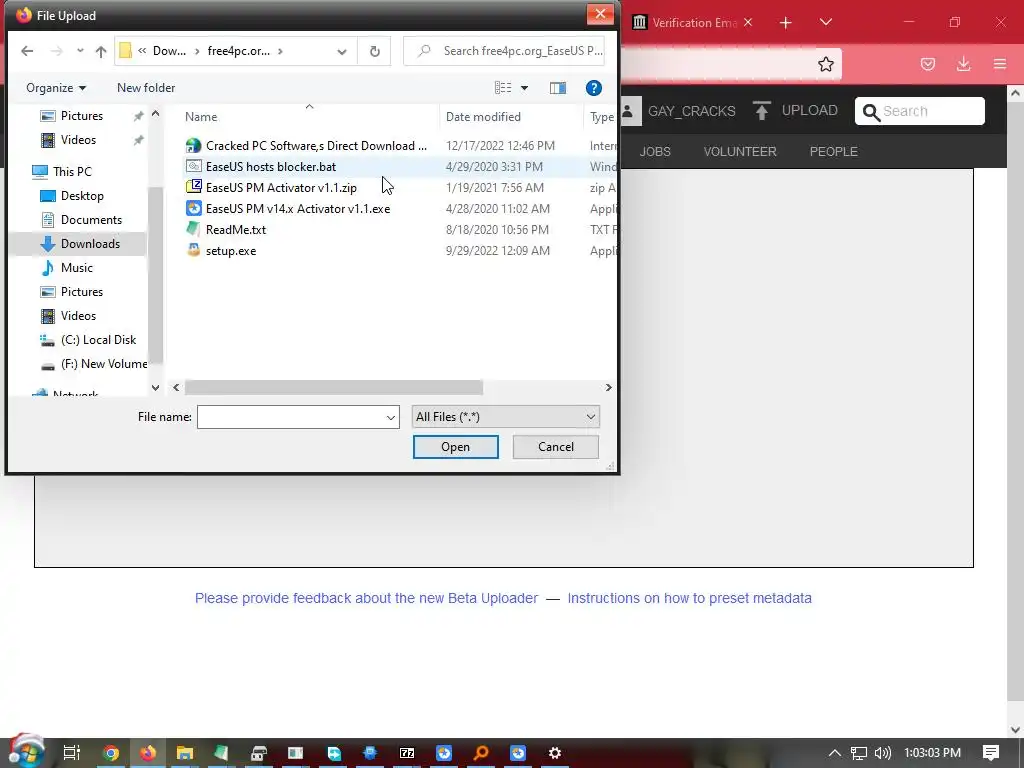
Task: Open view options dropdown arrow
Action: (524, 88)
